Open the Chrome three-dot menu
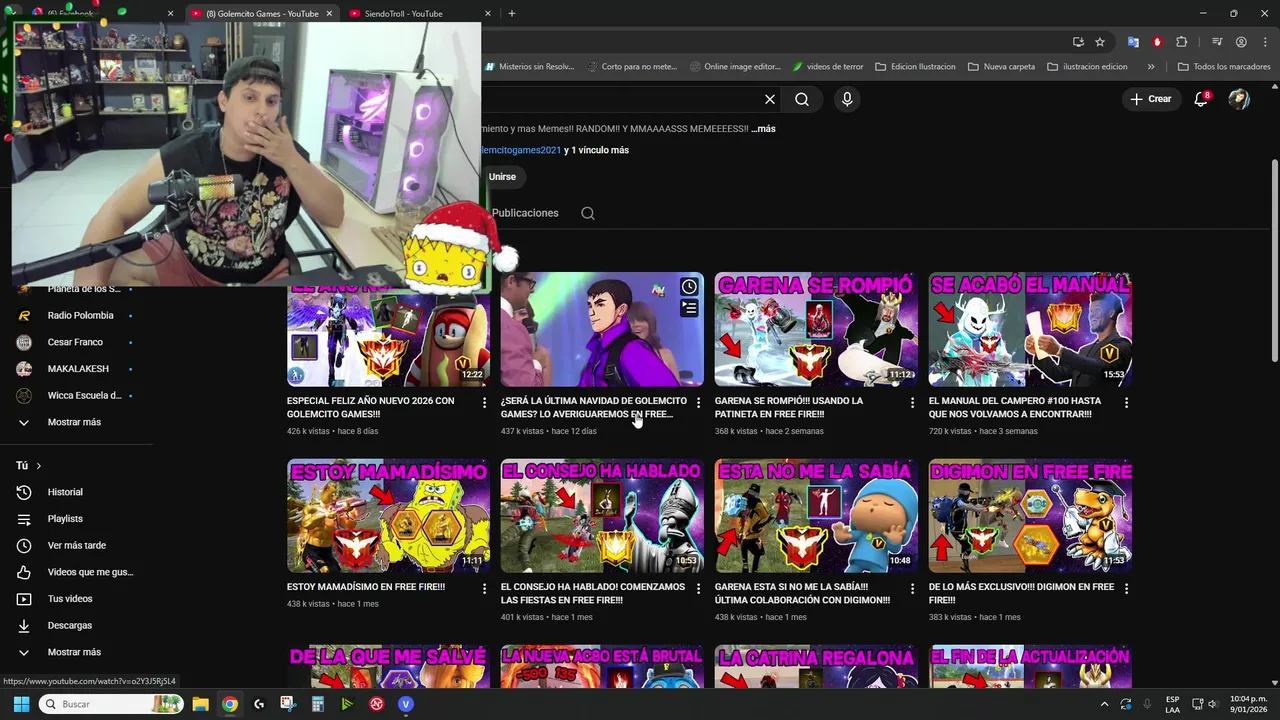This screenshot has height=720, width=1280. (1263, 42)
